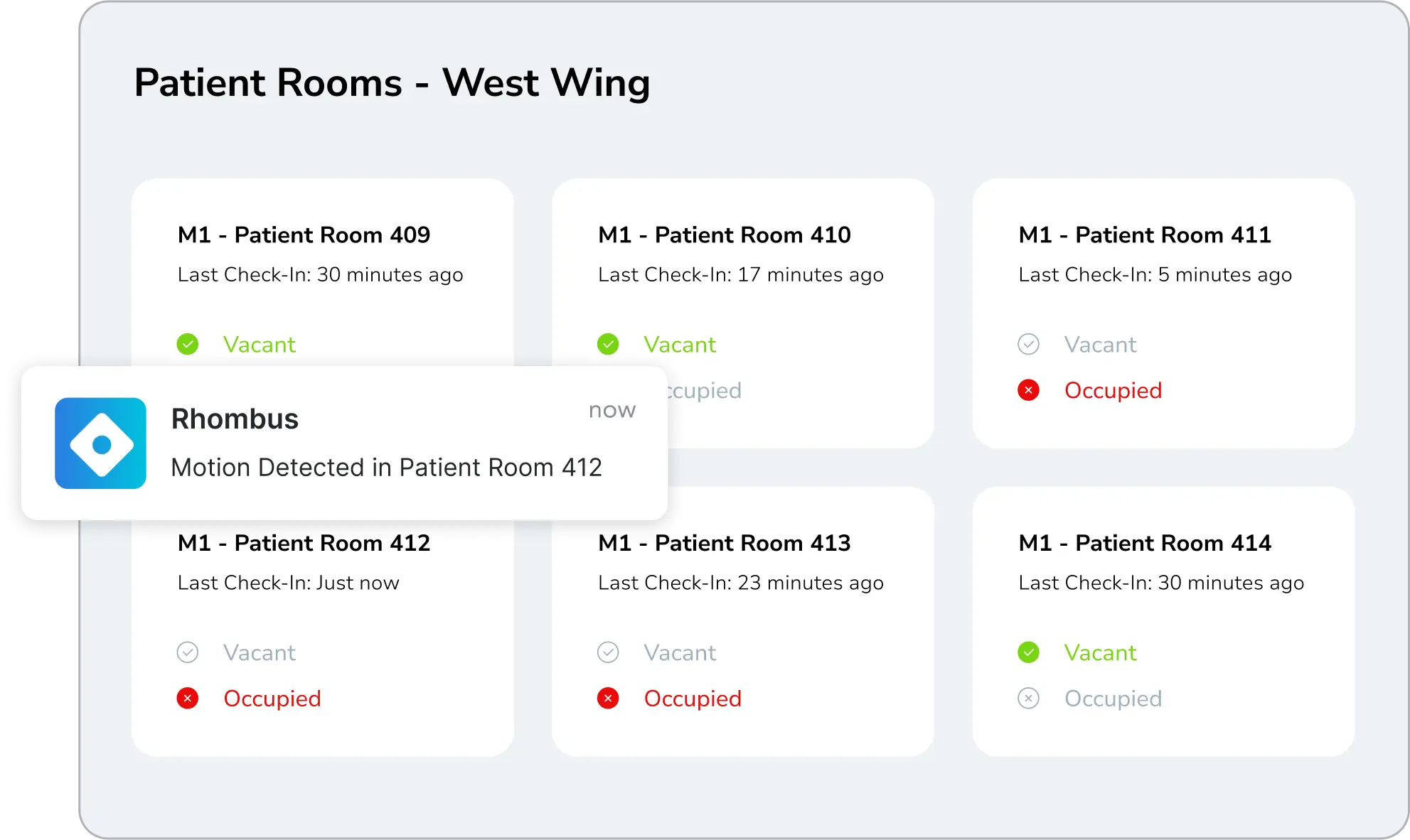Click the Rhombus notification title text
The width and height of the screenshot is (1410, 840).
click(x=235, y=419)
